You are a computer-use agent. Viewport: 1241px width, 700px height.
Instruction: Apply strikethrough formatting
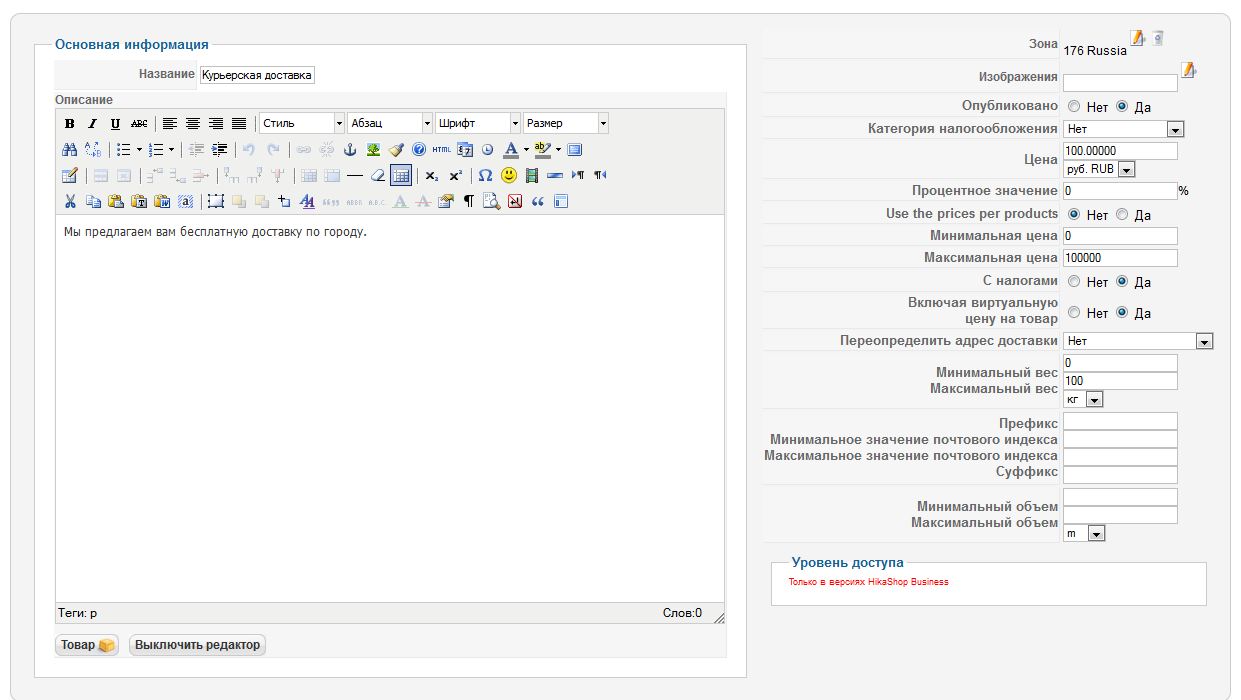[139, 123]
